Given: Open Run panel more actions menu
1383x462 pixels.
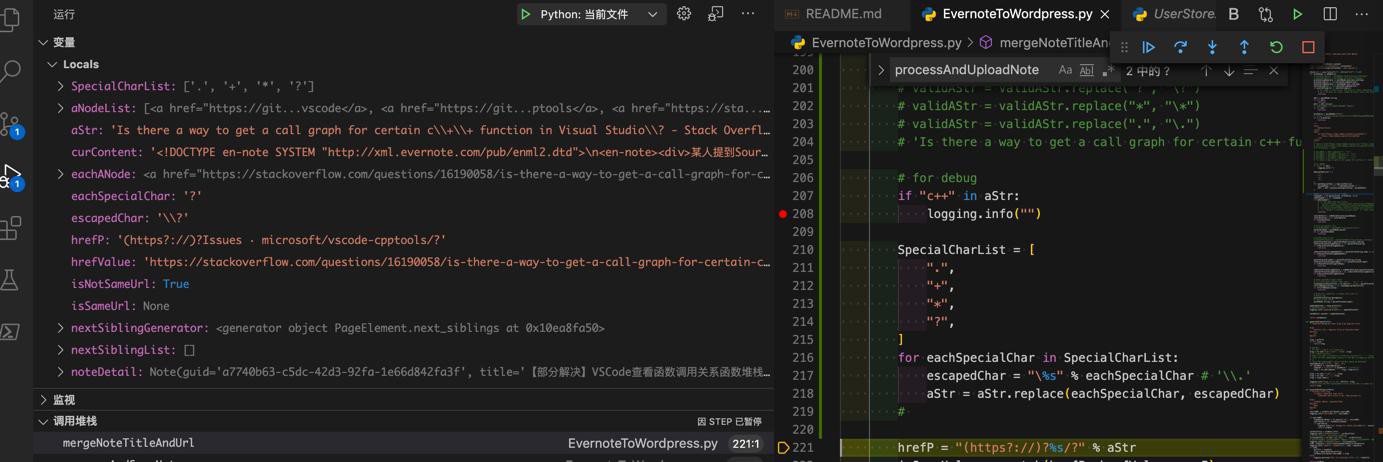Looking at the screenshot, I should point(748,14).
